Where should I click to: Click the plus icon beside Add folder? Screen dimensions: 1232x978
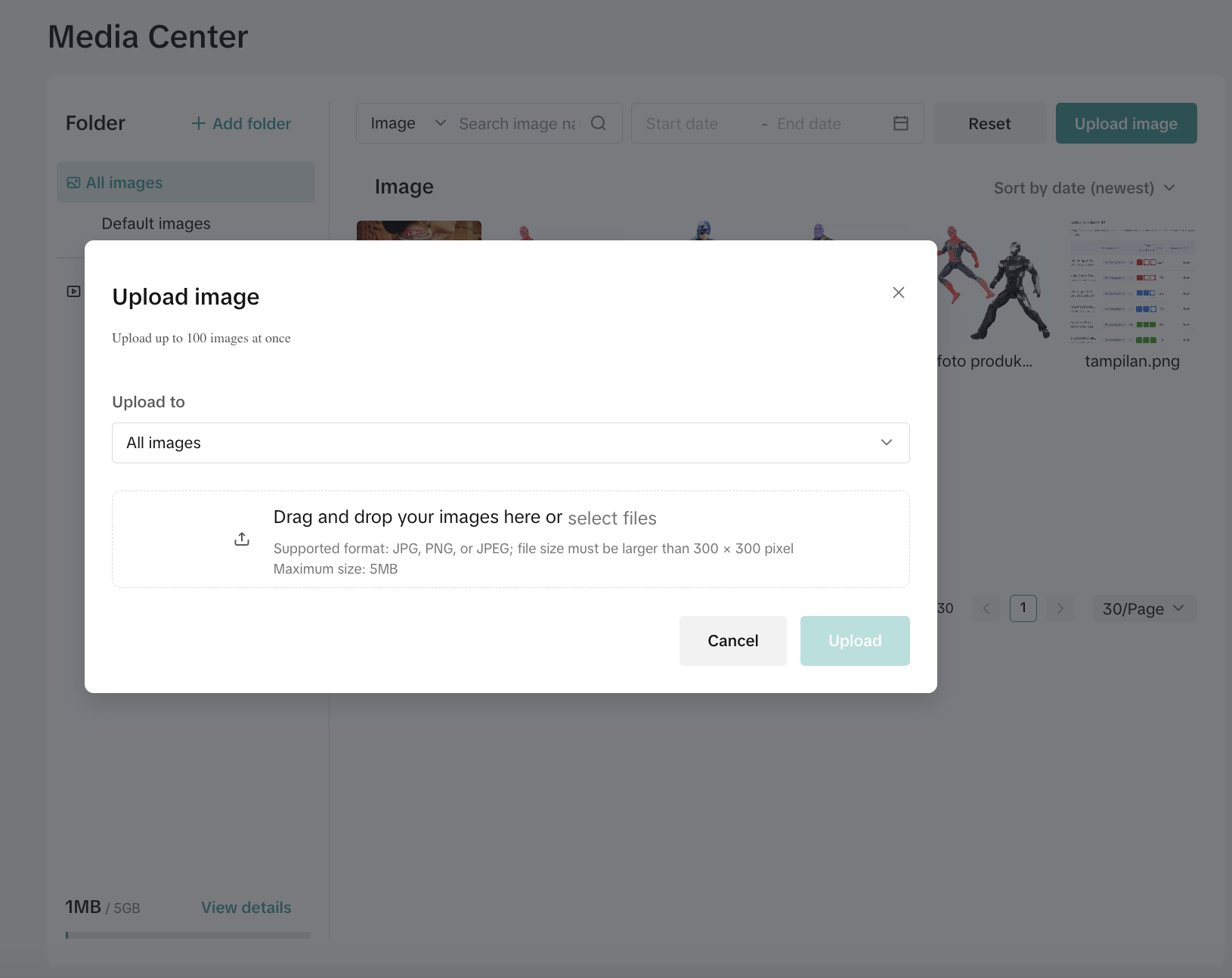click(199, 123)
